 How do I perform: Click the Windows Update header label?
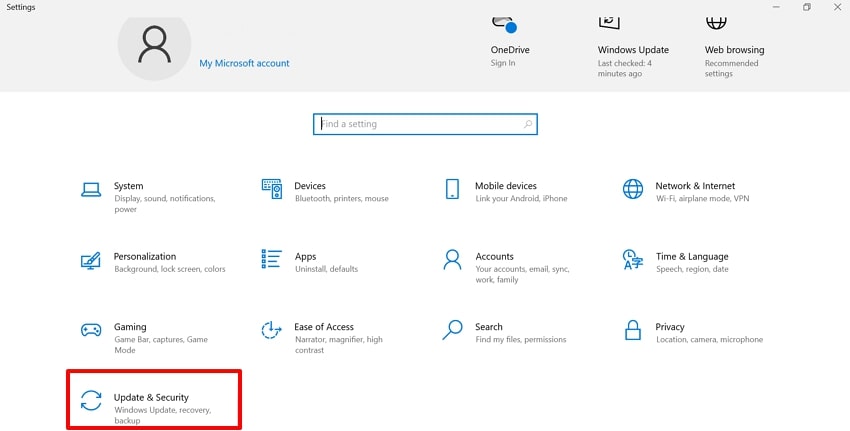click(x=633, y=50)
